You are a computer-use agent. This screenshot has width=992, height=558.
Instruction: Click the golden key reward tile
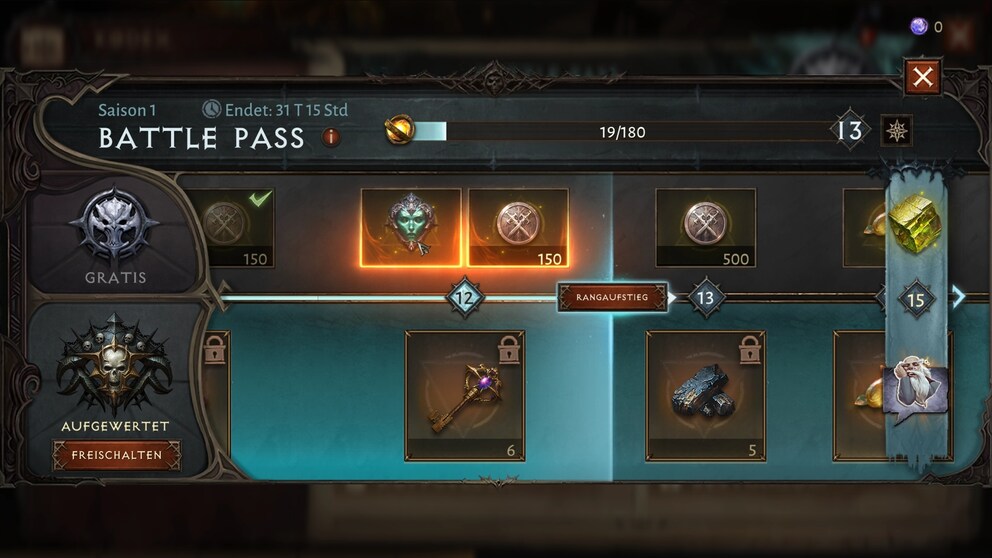coord(465,396)
